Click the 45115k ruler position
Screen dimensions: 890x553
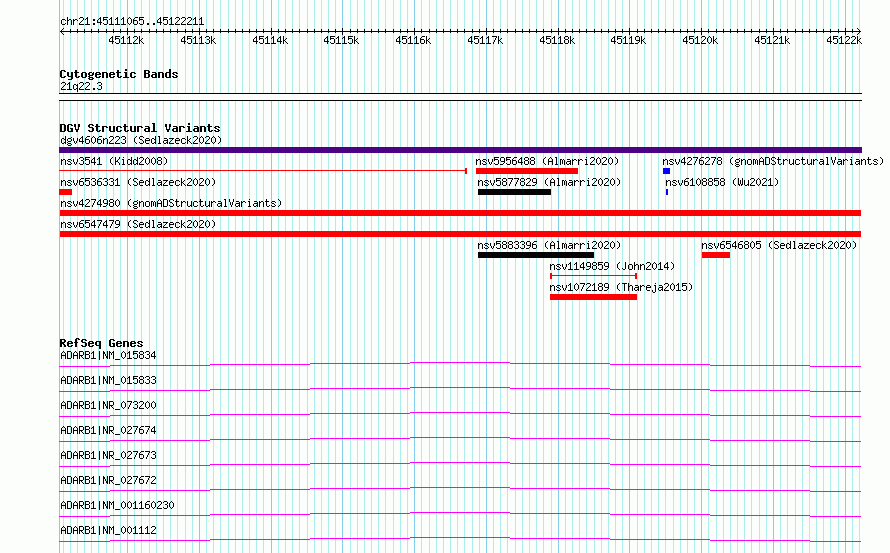pyautogui.click(x=341, y=40)
